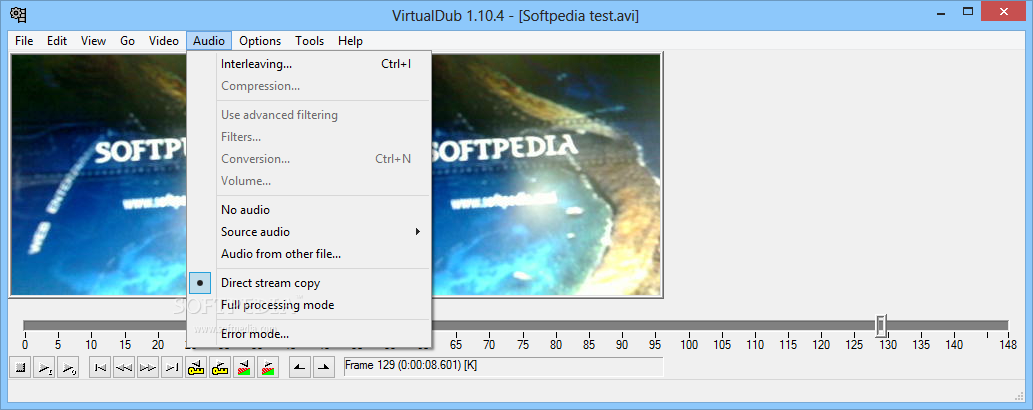Open the Help menu
Viewport: 1033px width, 410px height.
(x=350, y=41)
